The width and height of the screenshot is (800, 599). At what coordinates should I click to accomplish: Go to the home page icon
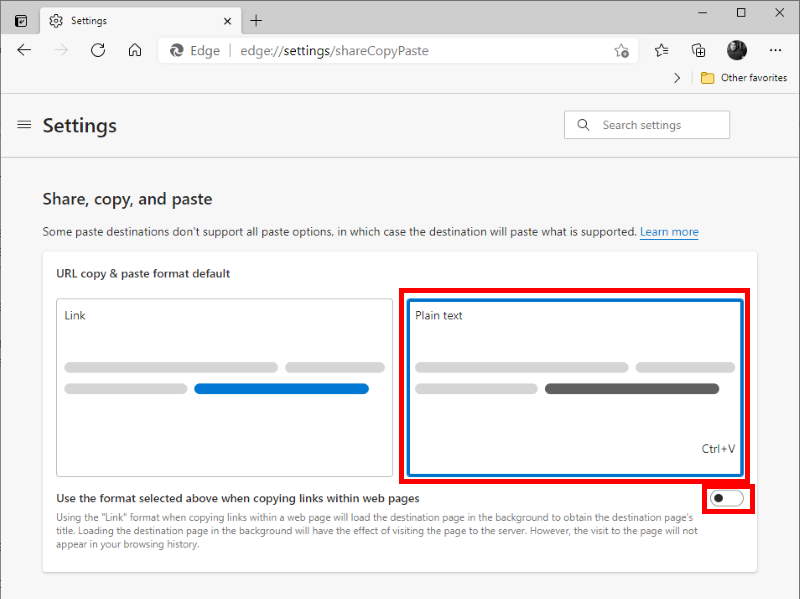pyautogui.click(x=135, y=50)
